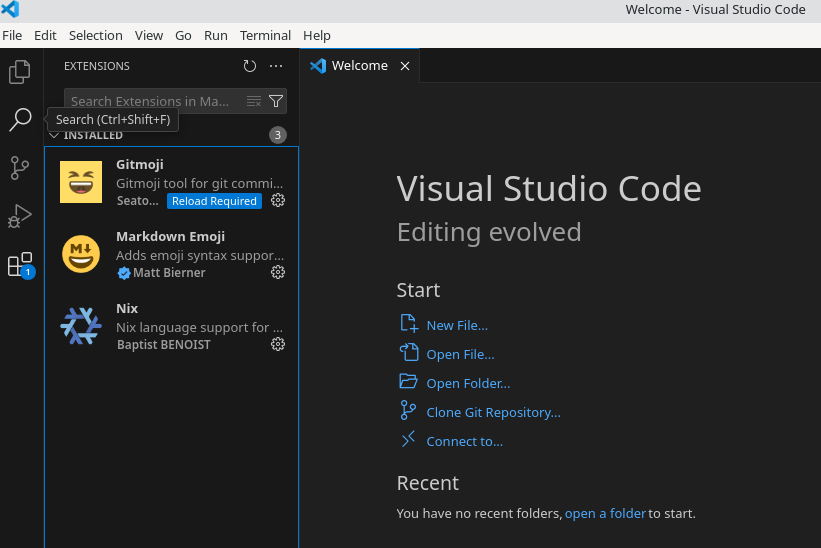Click the New File page-plus icon

coord(408,323)
